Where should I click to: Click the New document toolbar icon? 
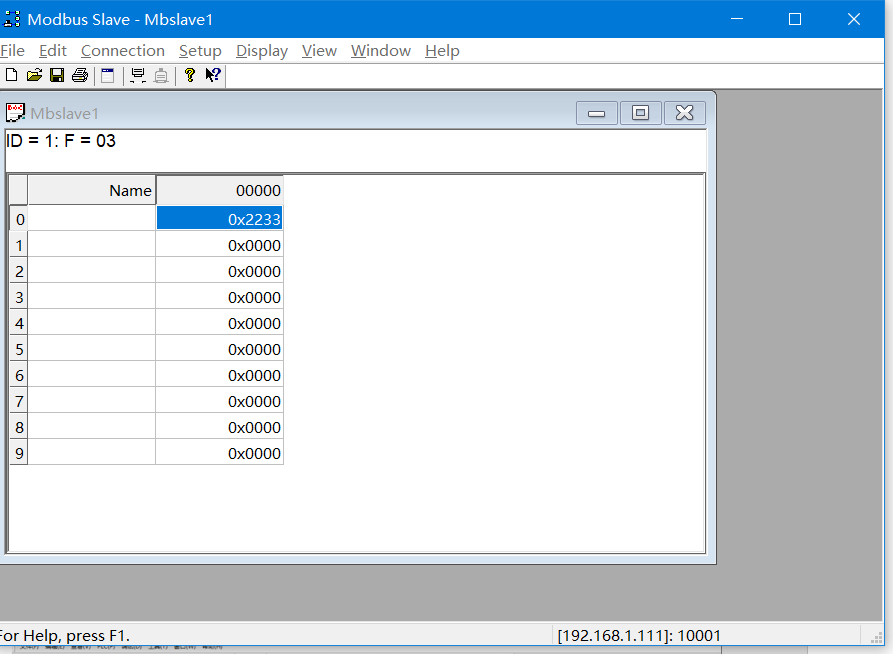(x=11, y=75)
